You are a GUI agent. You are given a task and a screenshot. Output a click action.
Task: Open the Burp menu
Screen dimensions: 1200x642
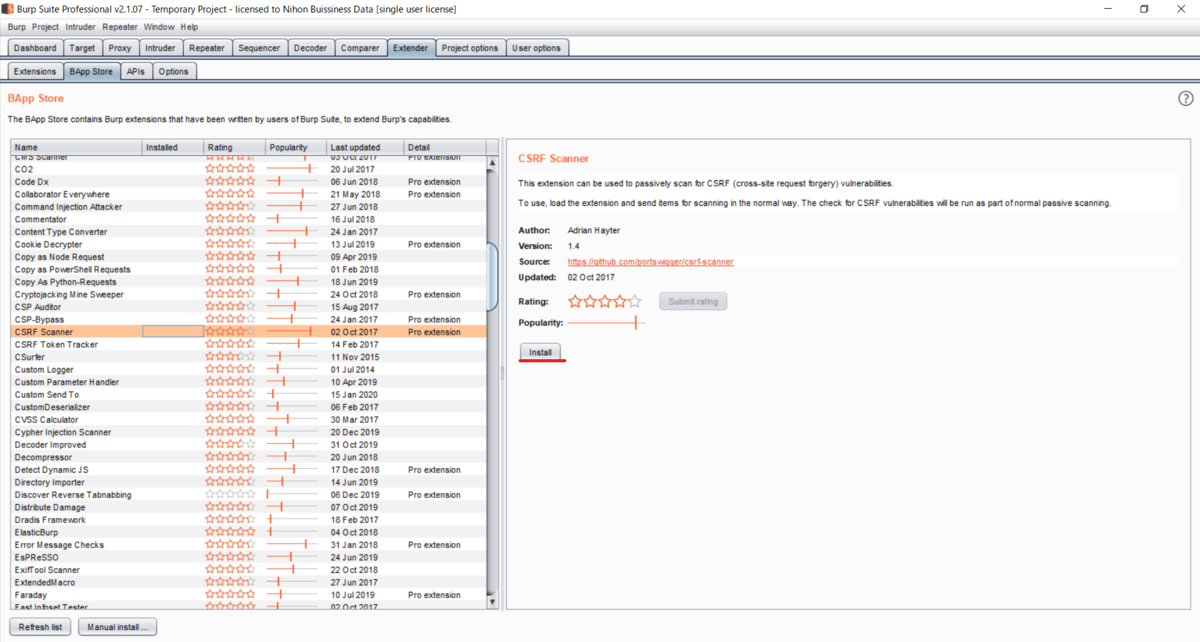[15, 27]
